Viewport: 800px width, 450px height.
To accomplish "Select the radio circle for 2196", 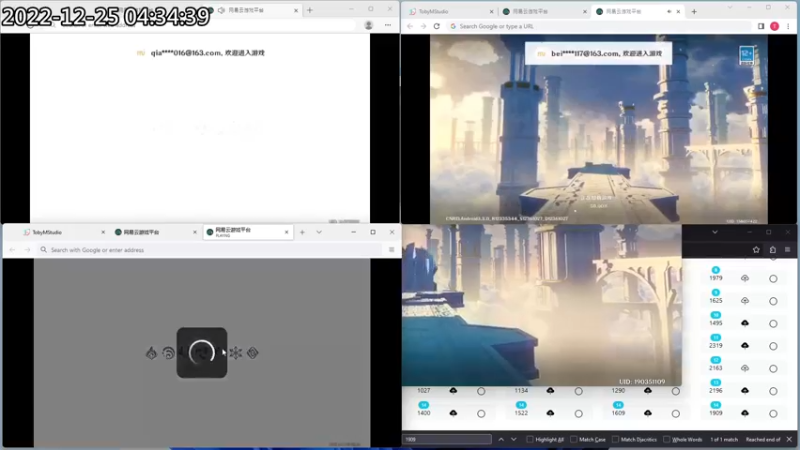I will (773, 391).
